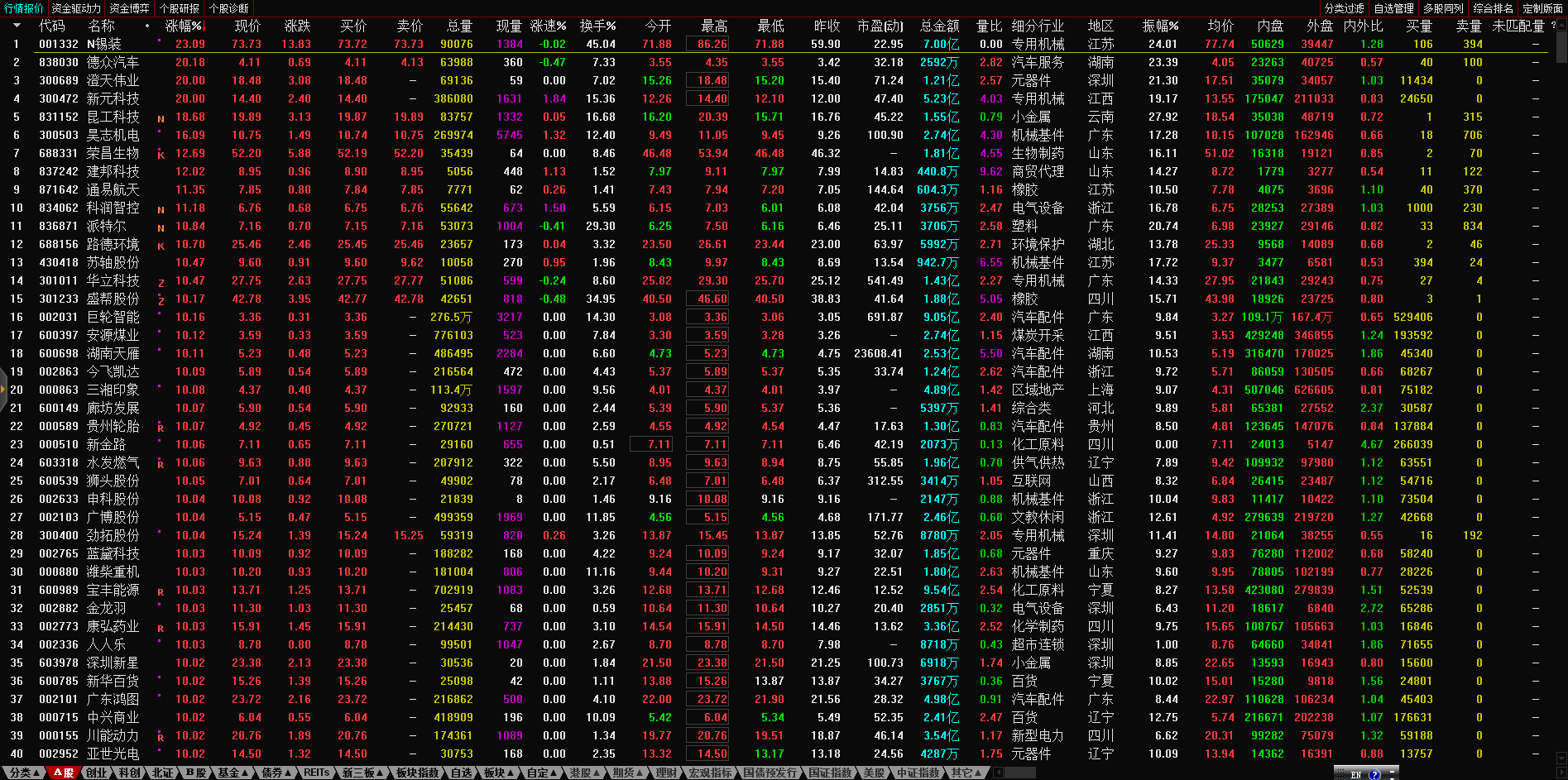Open 分类过滤 at the top right
This screenshot has width=1568, height=780.
click(1344, 8)
